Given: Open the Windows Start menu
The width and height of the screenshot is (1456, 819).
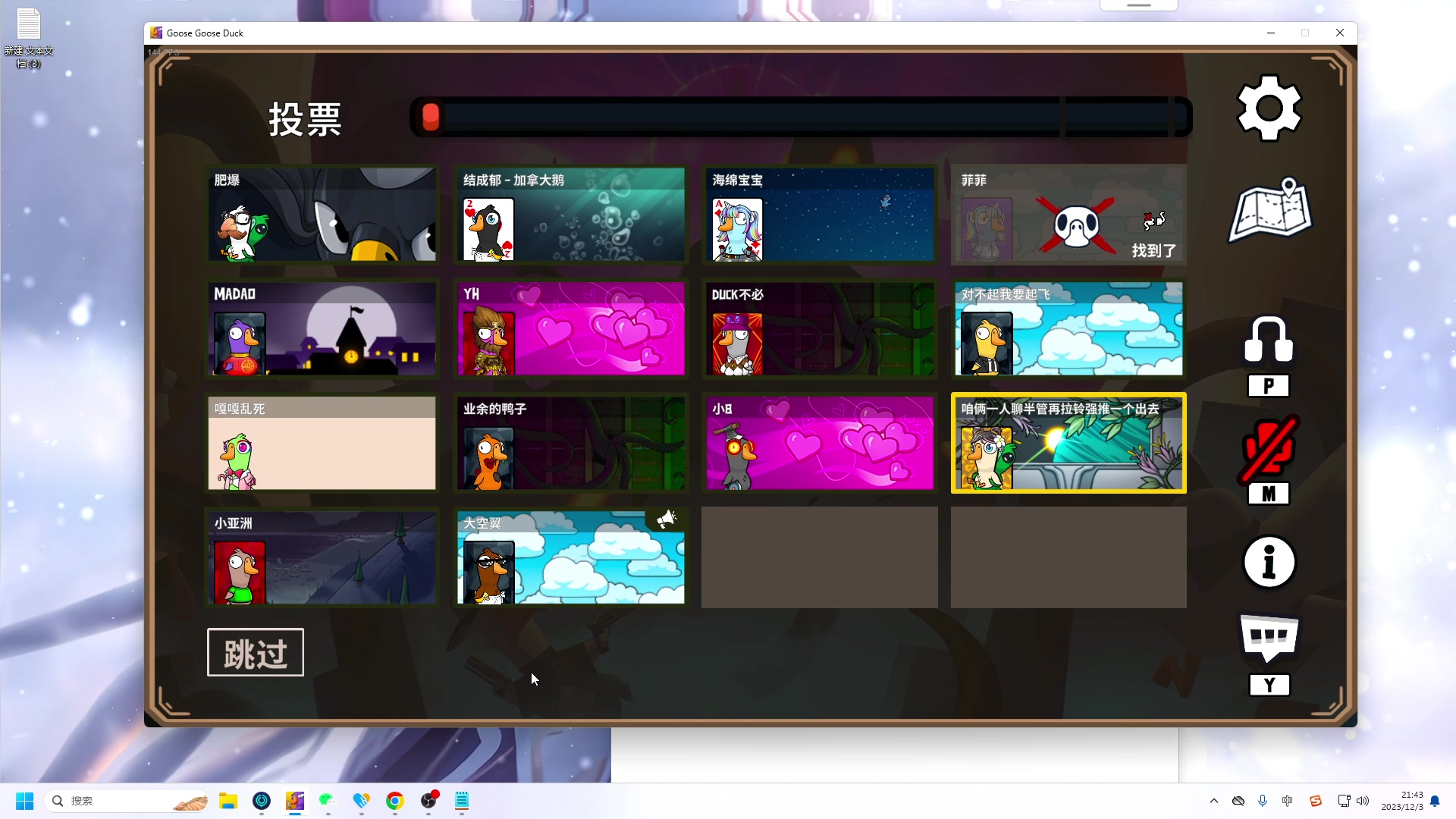Looking at the screenshot, I should click(24, 801).
